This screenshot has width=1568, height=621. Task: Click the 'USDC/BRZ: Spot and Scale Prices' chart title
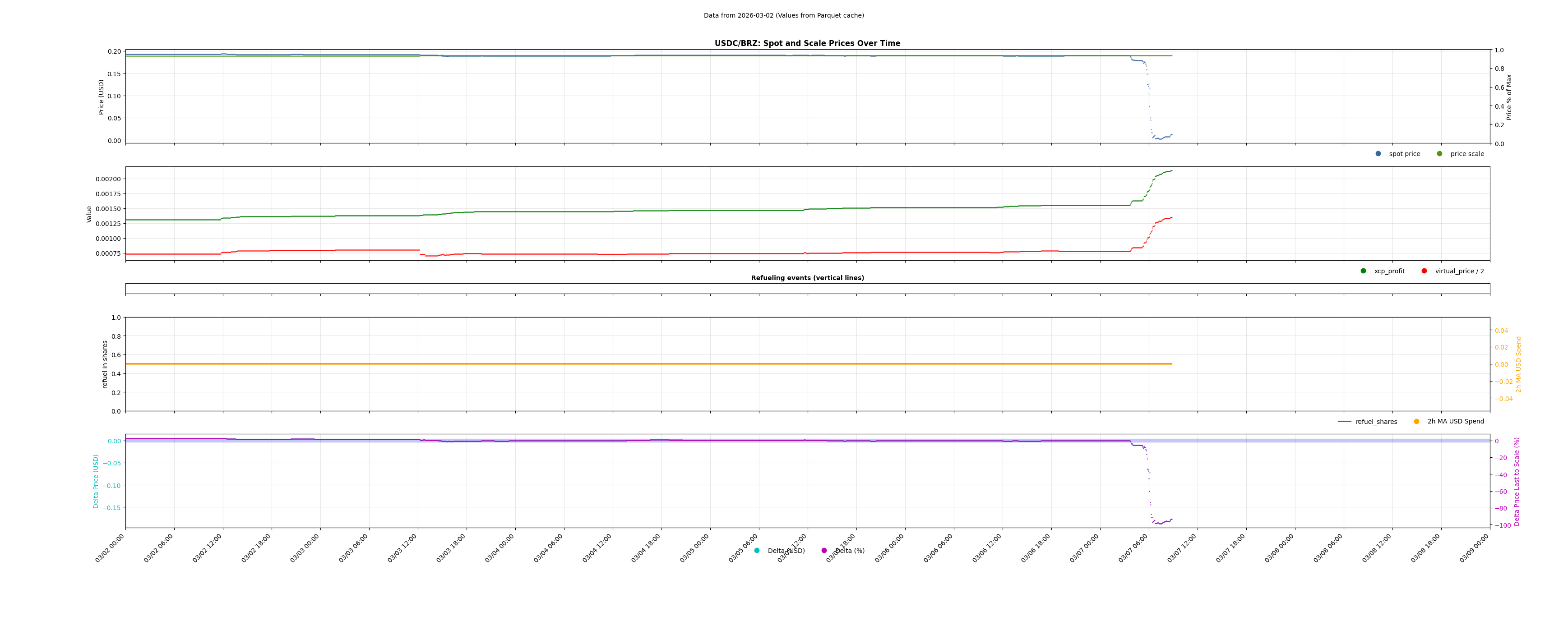(807, 43)
